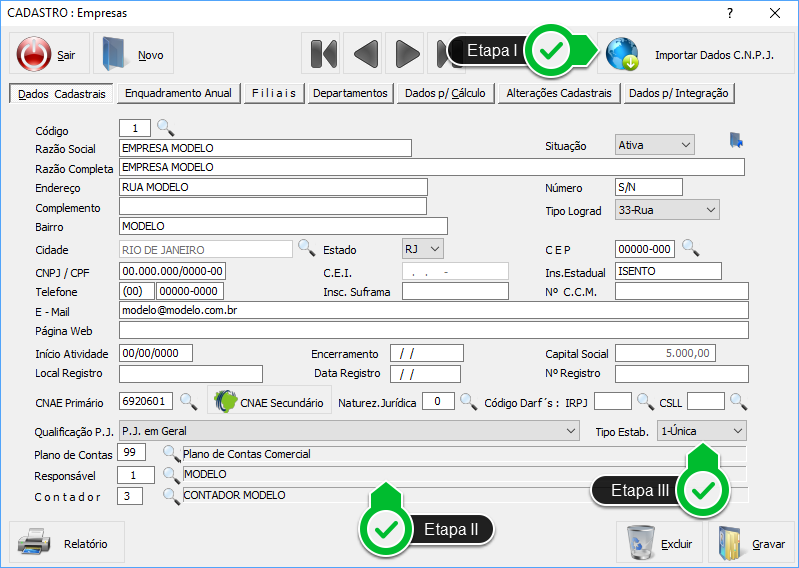Click the E-Mail field
This screenshot has height=568, width=799.
coord(434,310)
